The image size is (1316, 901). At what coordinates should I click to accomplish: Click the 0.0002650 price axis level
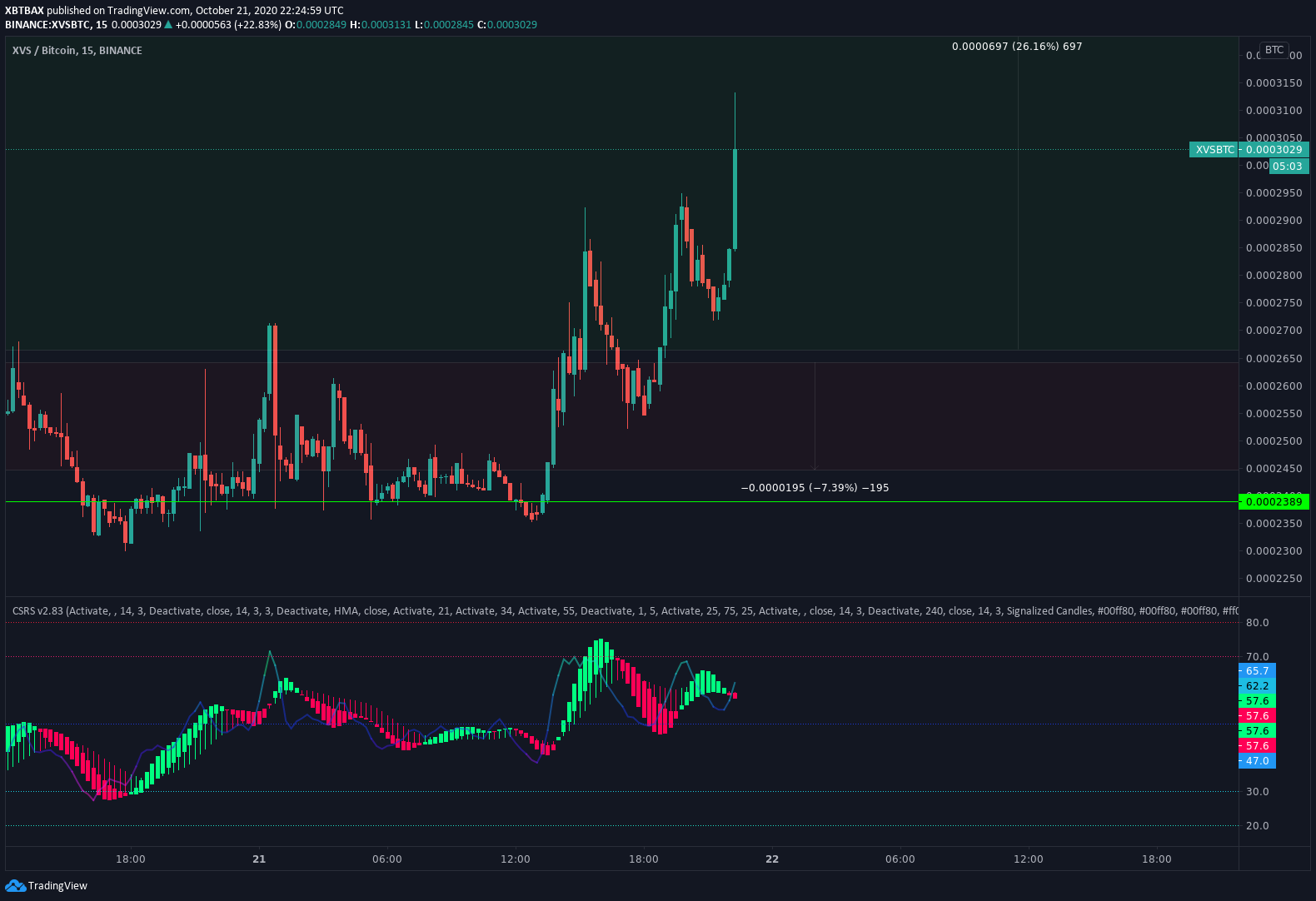click(1274, 359)
